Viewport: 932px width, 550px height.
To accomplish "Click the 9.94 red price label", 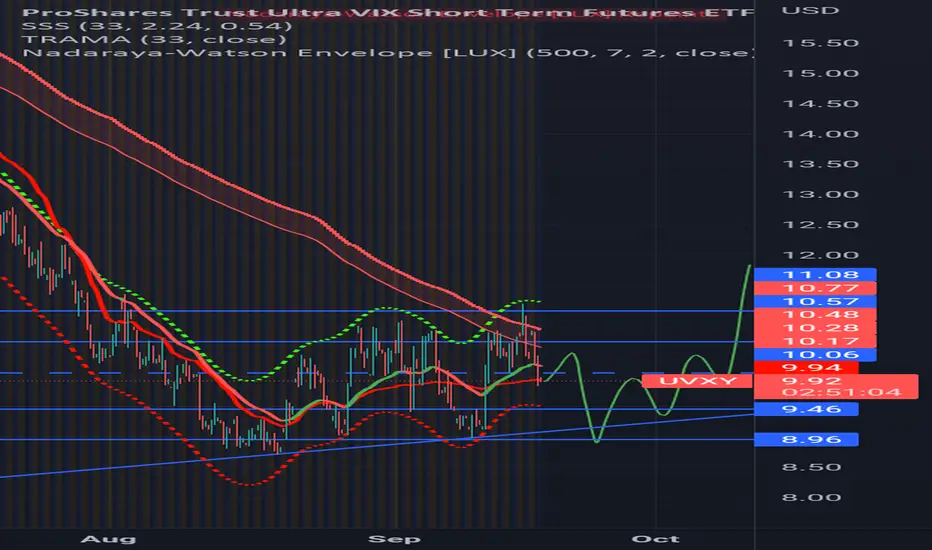I will 806,368.
